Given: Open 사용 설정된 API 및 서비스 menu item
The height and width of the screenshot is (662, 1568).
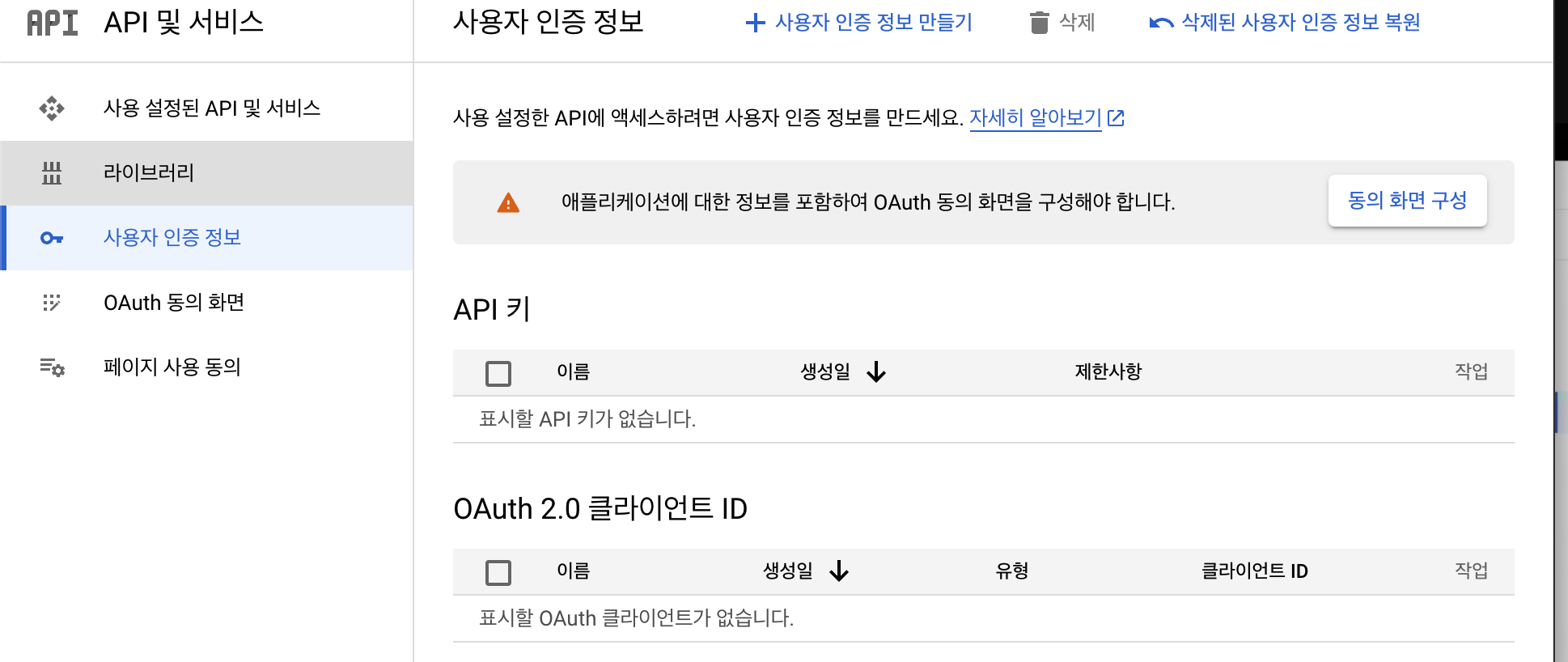Looking at the screenshot, I should [207, 108].
